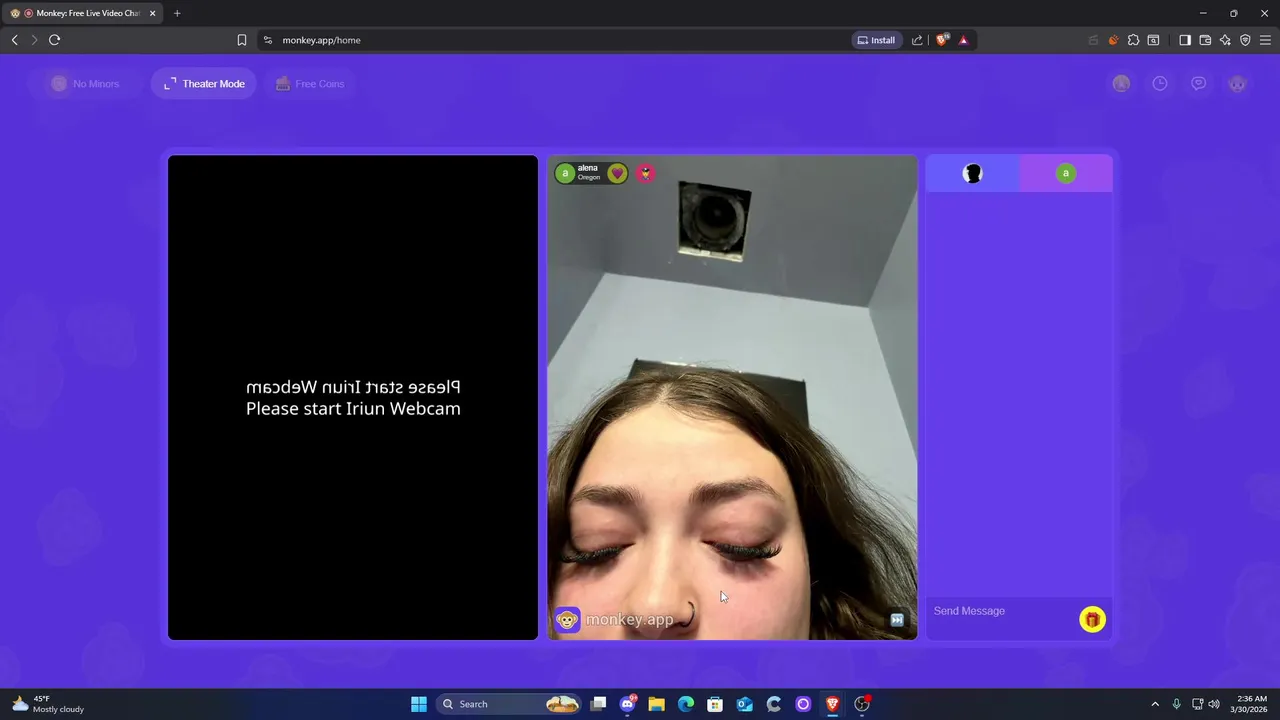Bookmark this page

click(242, 40)
